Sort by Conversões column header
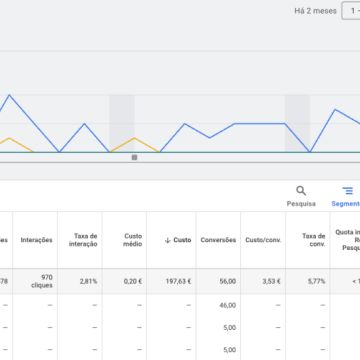The image size is (360, 360). [x=218, y=240]
